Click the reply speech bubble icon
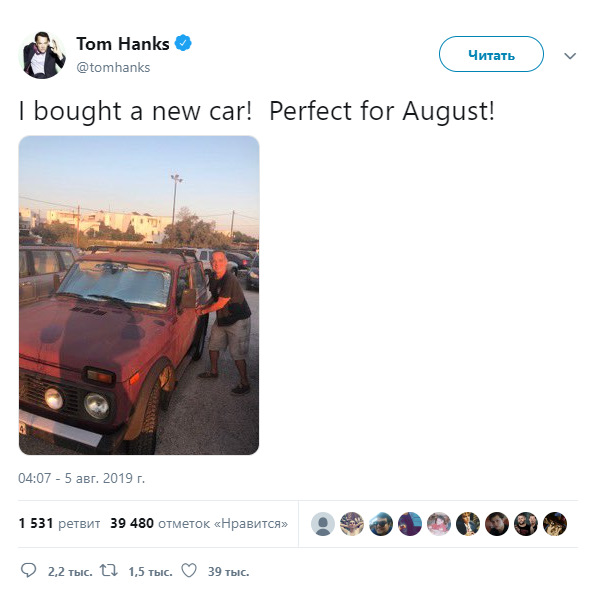 28,571
